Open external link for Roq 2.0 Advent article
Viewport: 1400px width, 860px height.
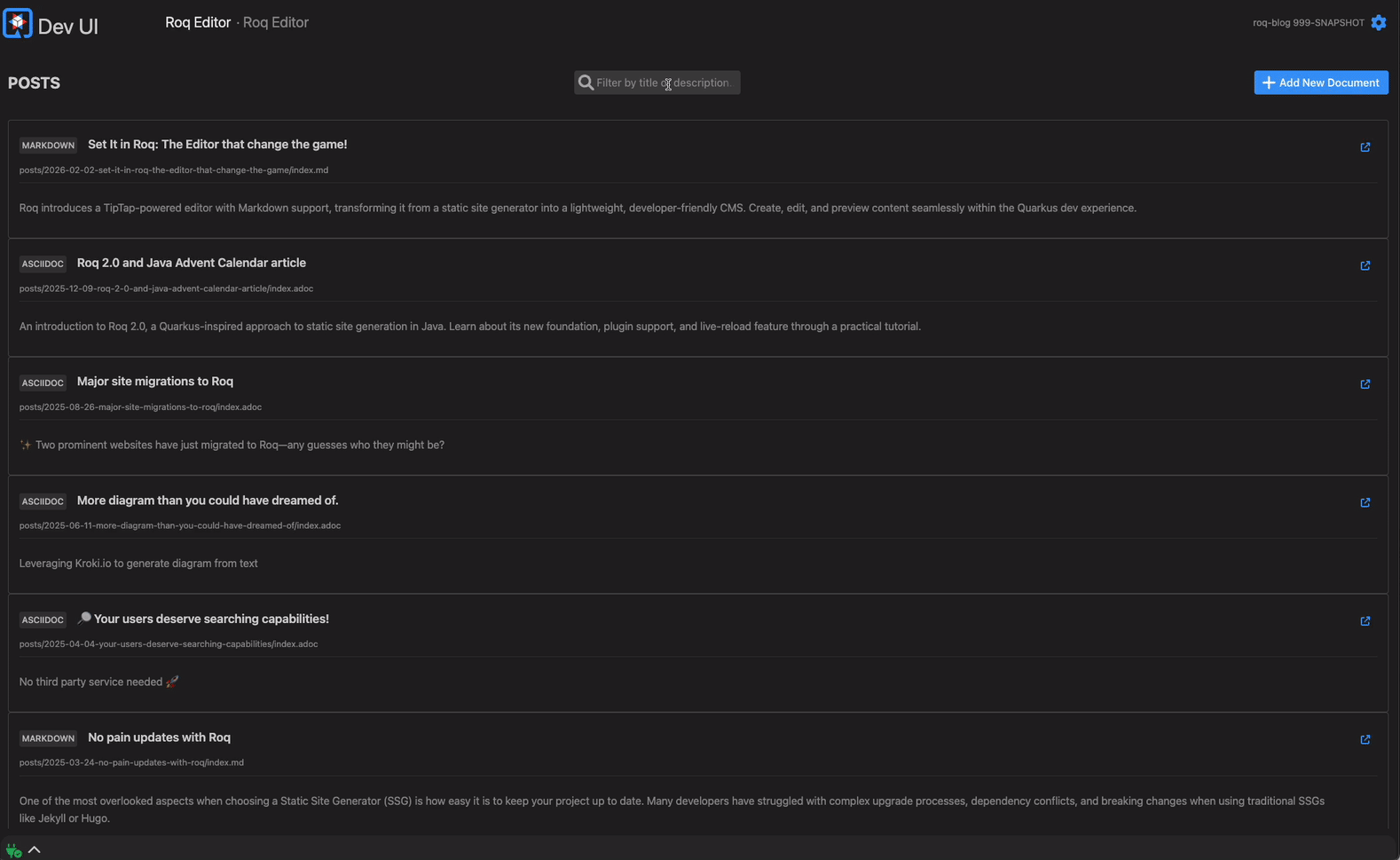(x=1365, y=265)
